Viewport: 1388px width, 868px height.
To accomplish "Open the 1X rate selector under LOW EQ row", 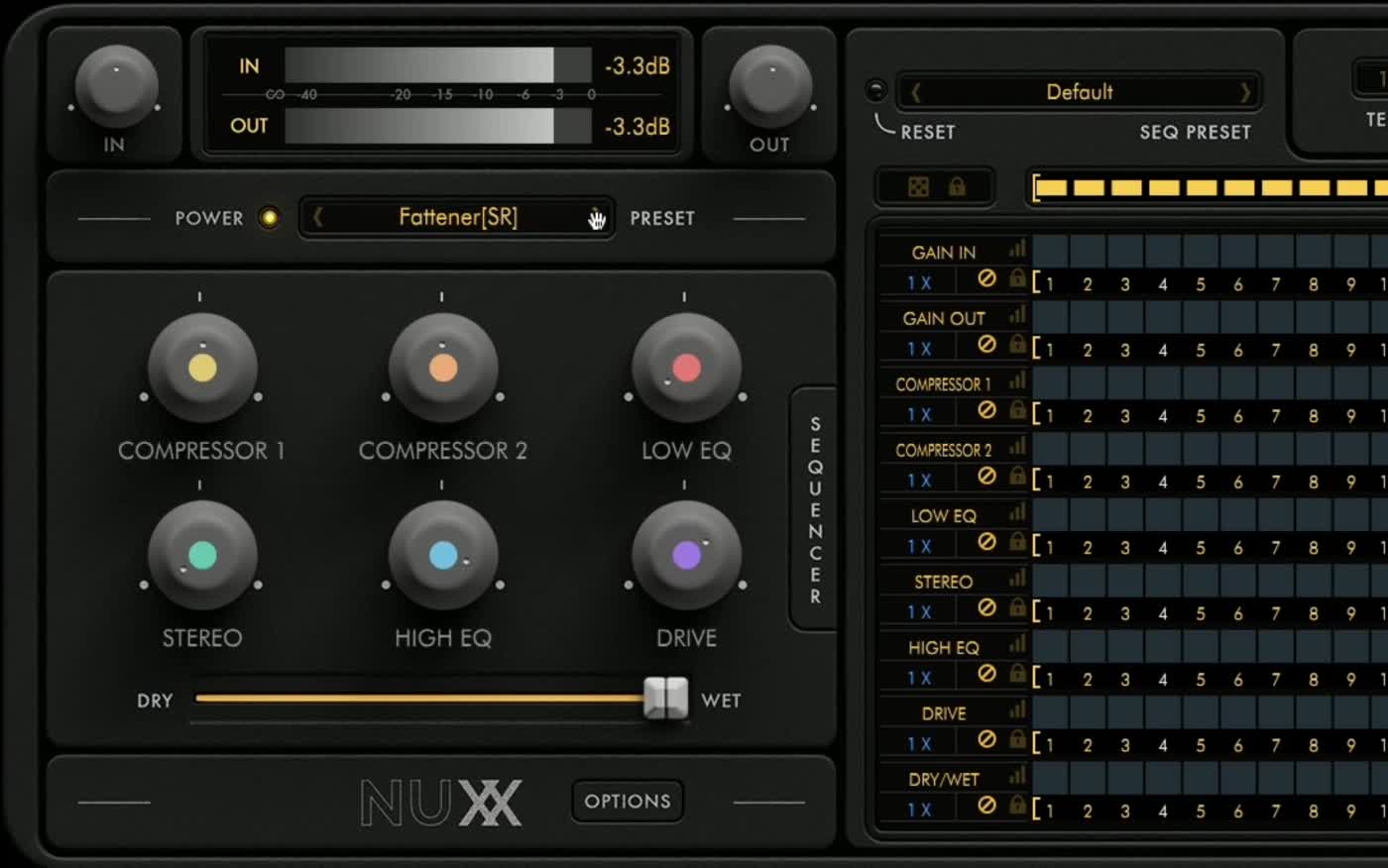I will [920, 547].
